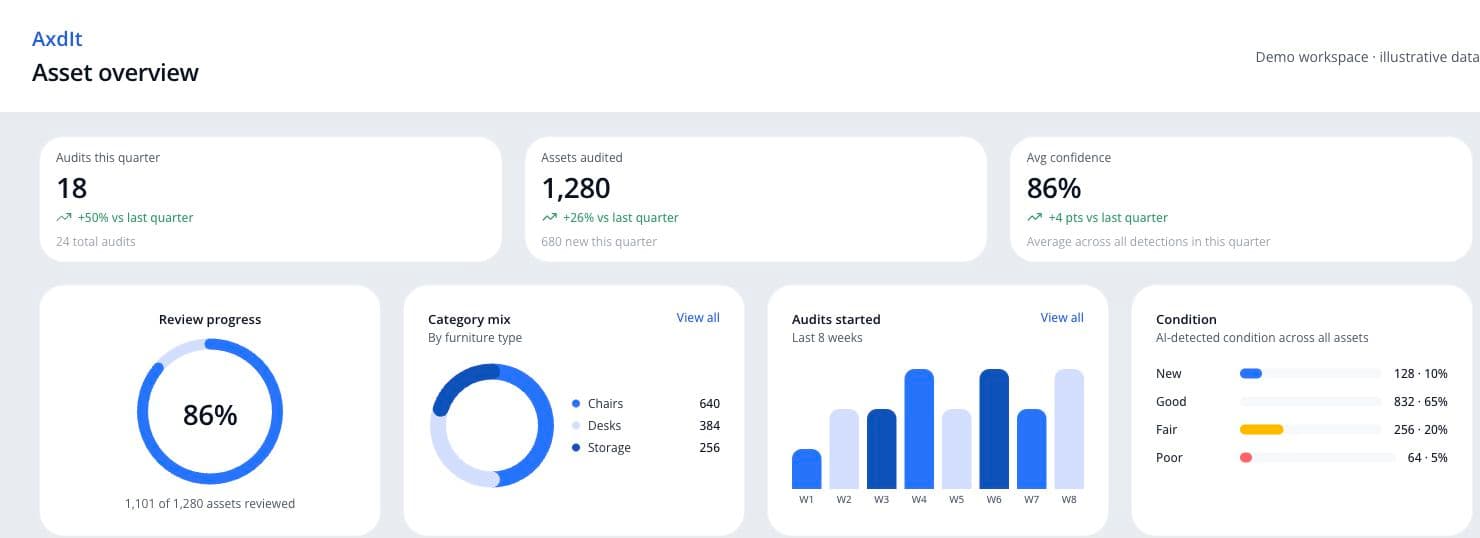Click the By furniture type subtitle
Viewport: 1480px width, 538px height.
[475, 337]
